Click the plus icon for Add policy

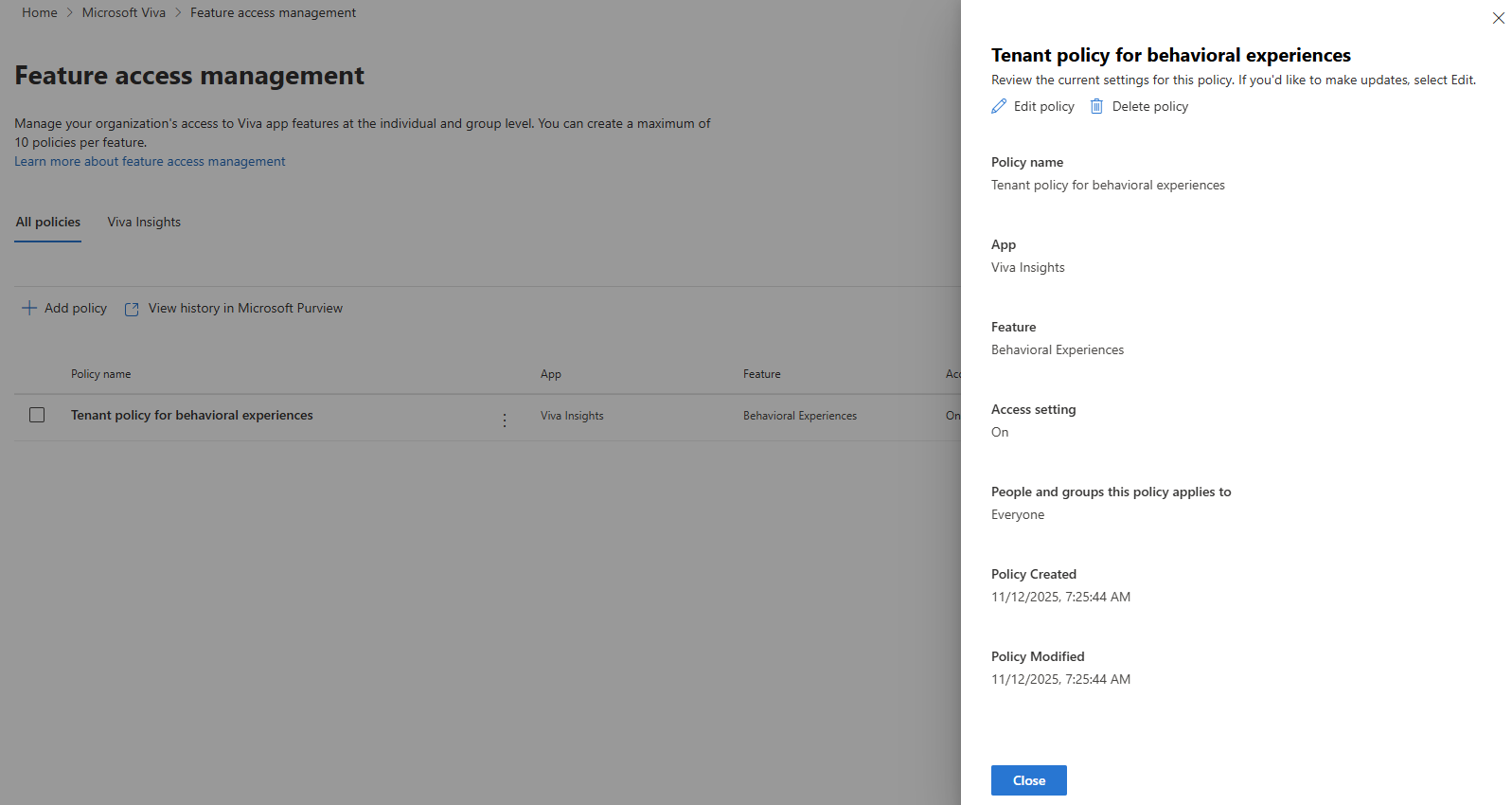click(x=29, y=308)
